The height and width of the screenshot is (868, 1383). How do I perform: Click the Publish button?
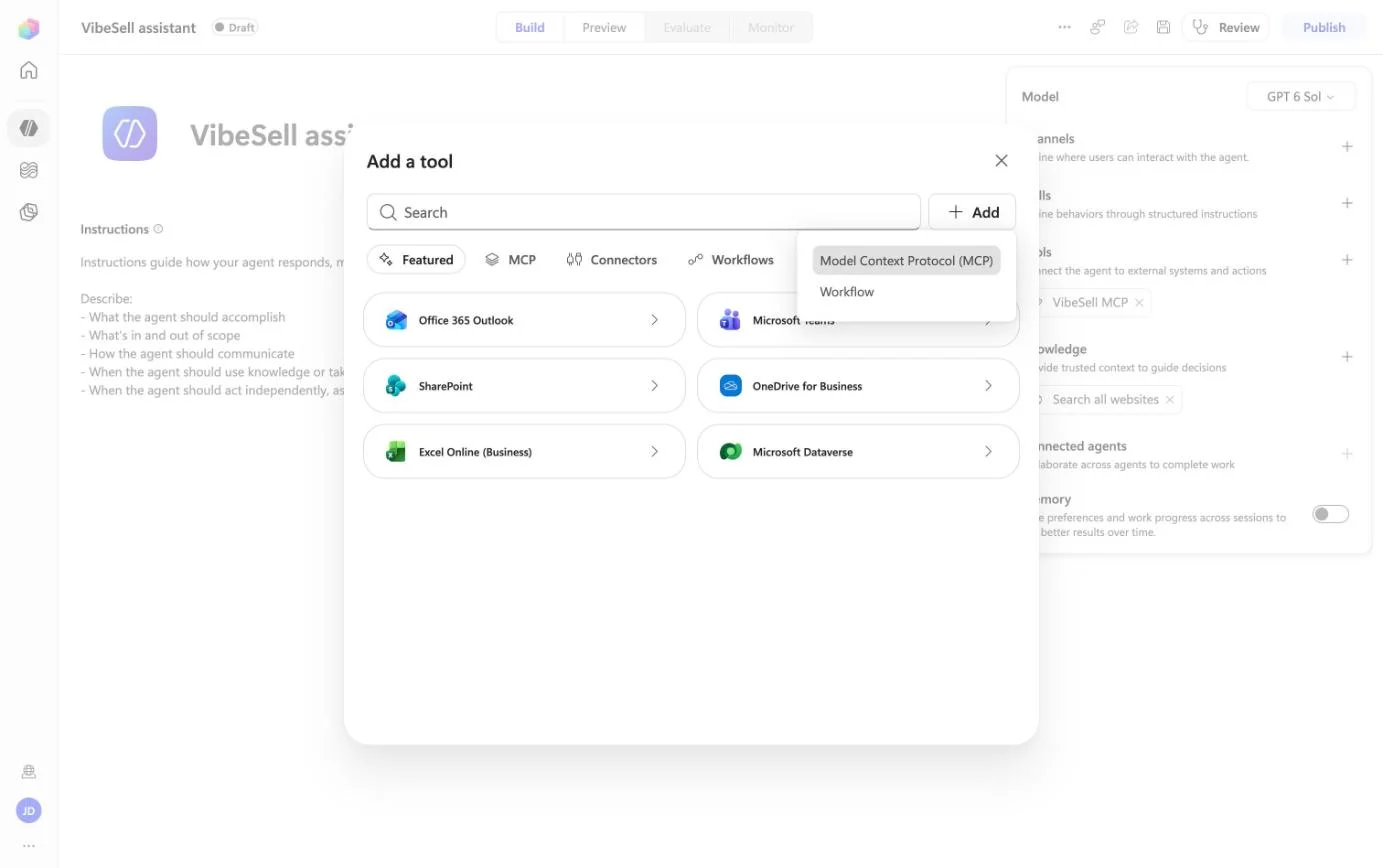[x=1324, y=27]
